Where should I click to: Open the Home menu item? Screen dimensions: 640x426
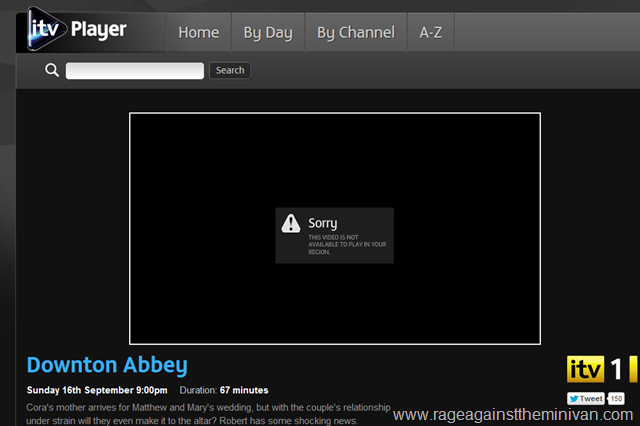tap(199, 32)
